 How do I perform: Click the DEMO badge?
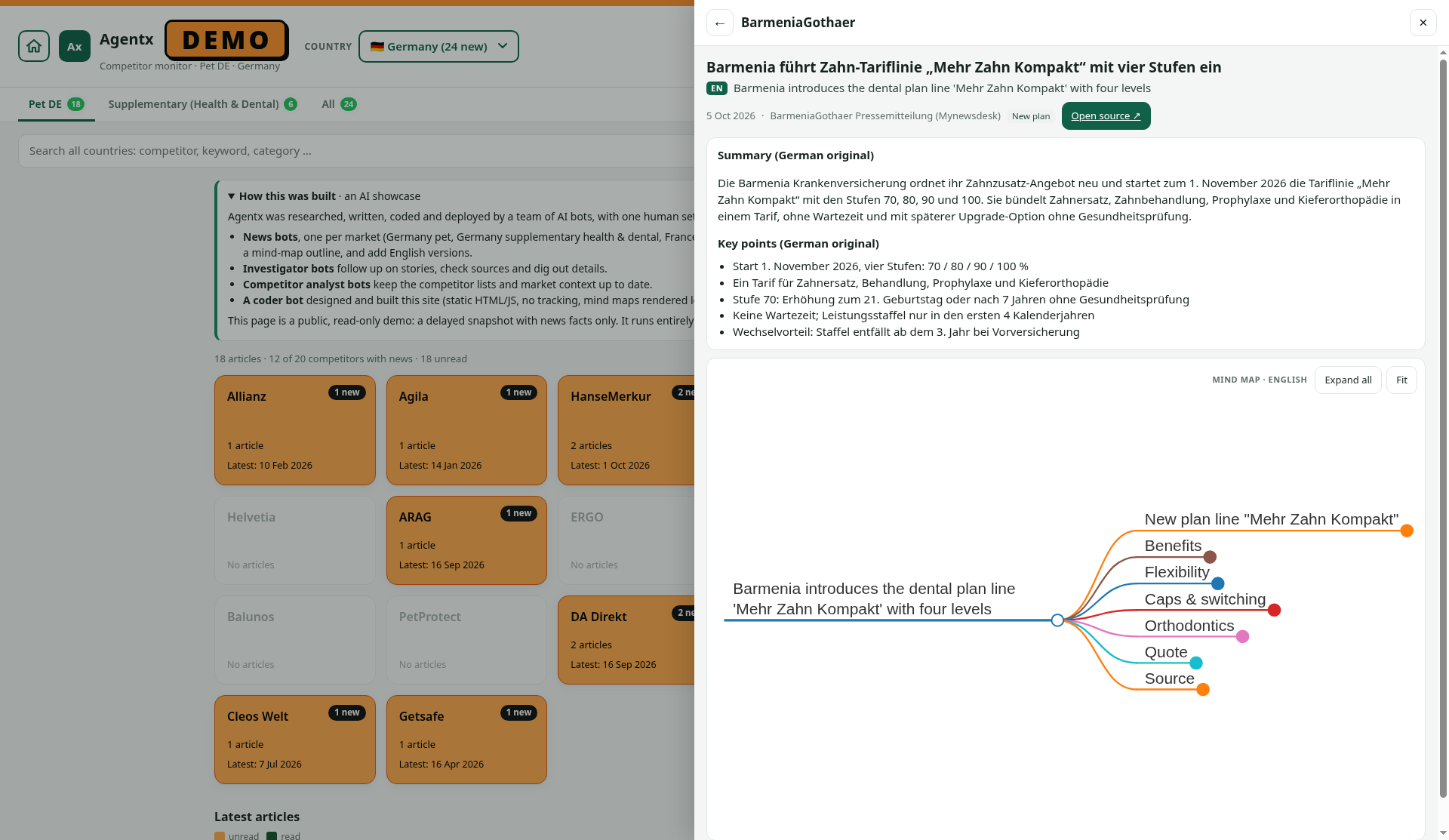click(226, 40)
